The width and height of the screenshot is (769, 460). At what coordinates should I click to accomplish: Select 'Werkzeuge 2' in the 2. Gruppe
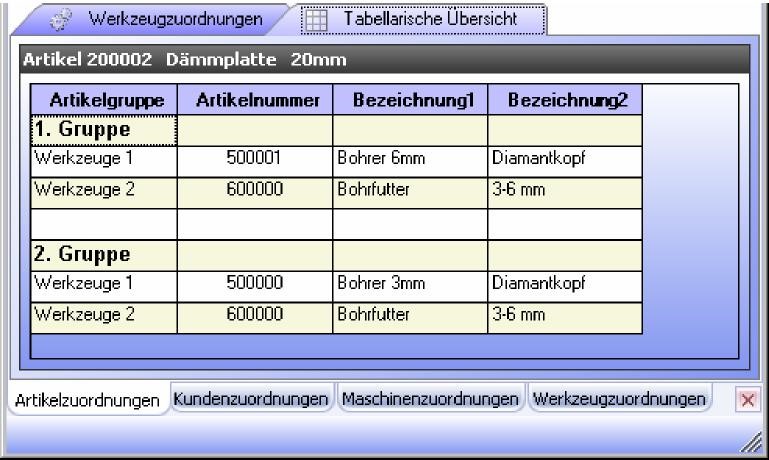[104, 318]
